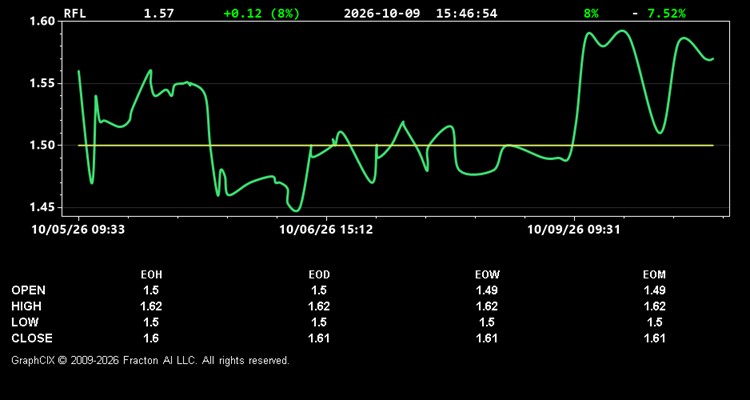The height and width of the screenshot is (400, 750).
Task: Click the 10/05/26 09:33 axis label
Action: [78, 230]
